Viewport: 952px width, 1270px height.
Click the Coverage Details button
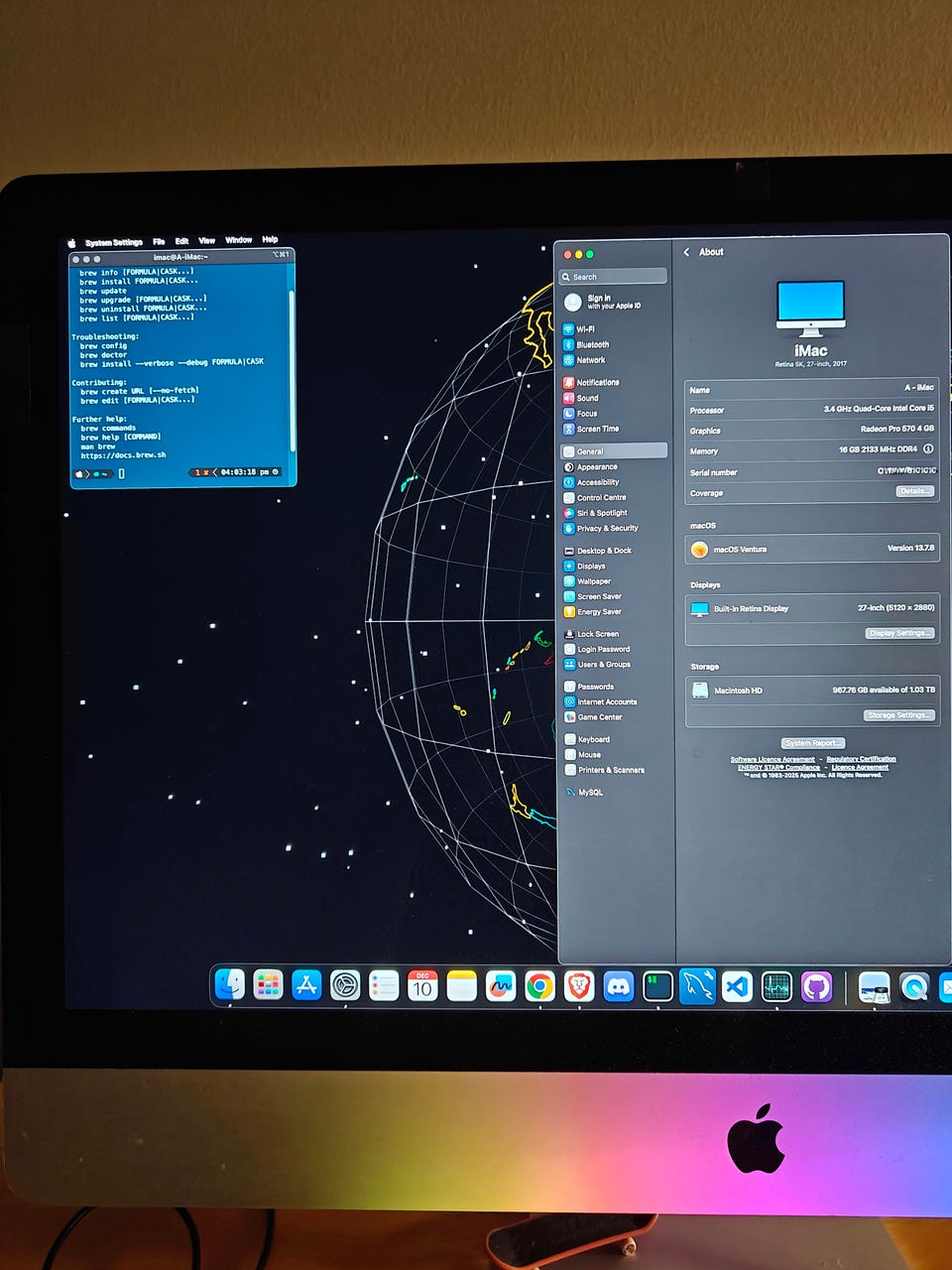click(x=914, y=491)
